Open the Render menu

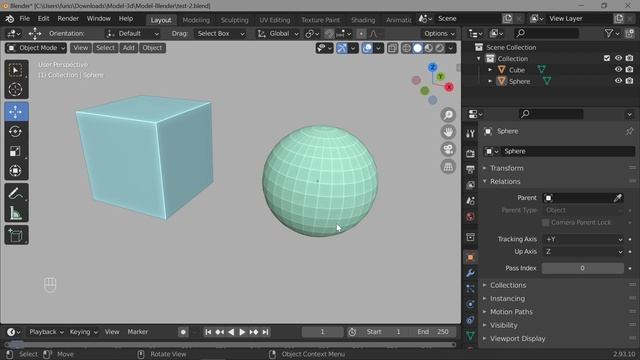pos(68,19)
